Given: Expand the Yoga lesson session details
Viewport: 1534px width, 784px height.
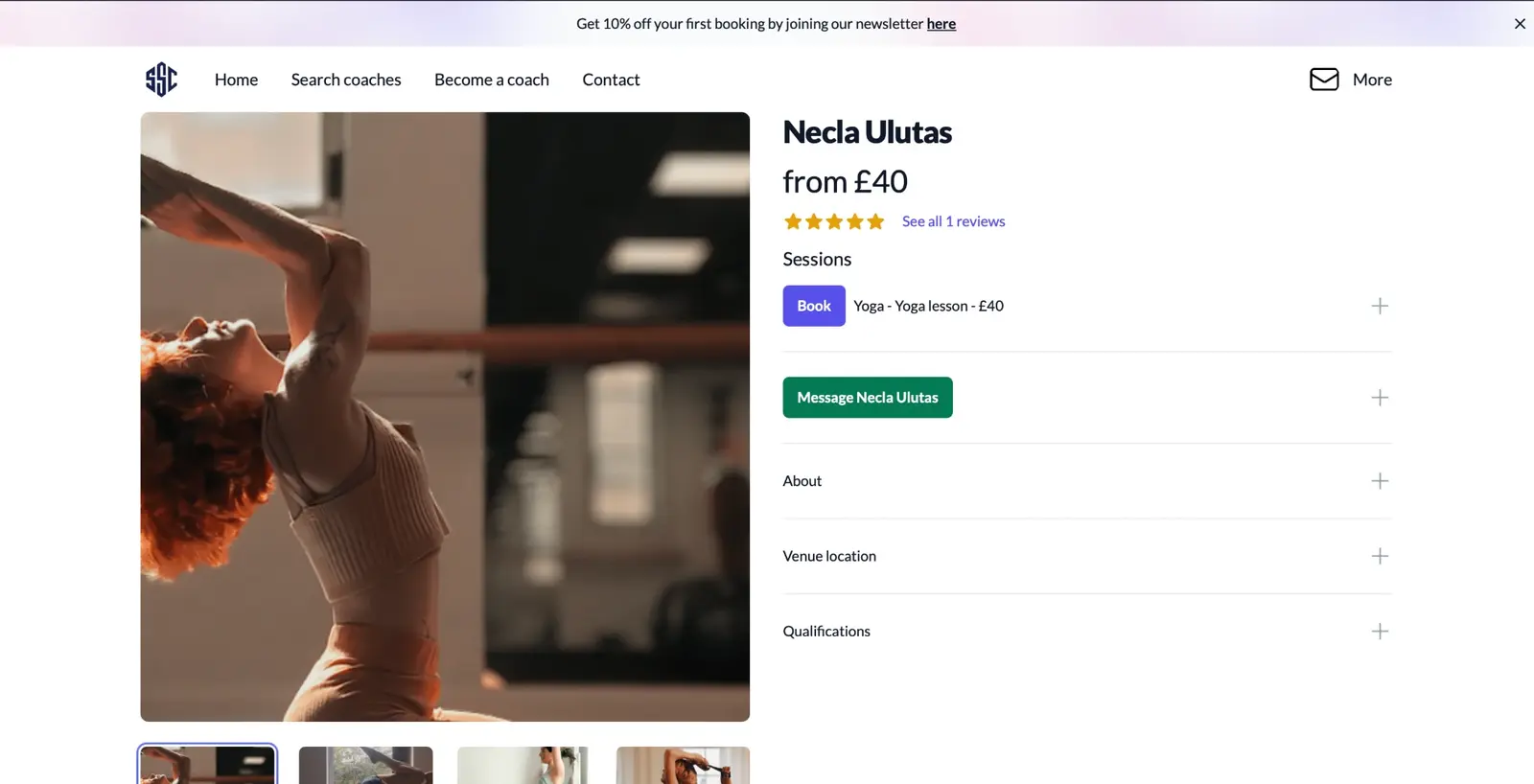Looking at the screenshot, I should (1380, 306).
